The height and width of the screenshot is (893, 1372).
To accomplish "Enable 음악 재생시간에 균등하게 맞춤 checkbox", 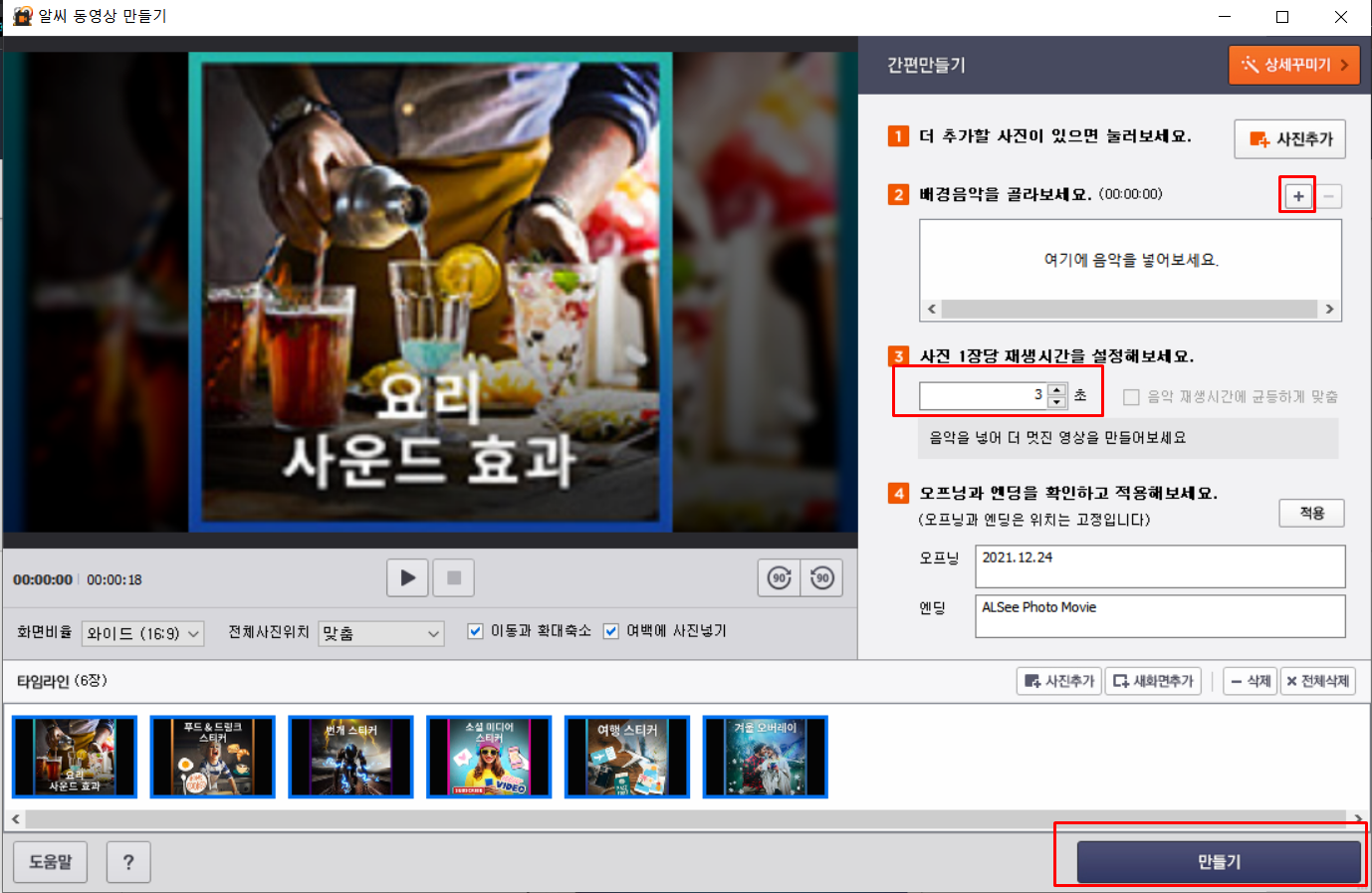I will (x=1131, y=397).
